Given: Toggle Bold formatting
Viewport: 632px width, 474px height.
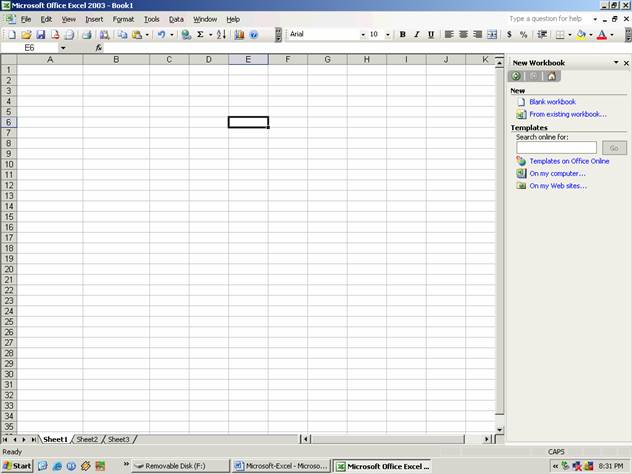Looking at the screenshot, I should click(402, 35).
